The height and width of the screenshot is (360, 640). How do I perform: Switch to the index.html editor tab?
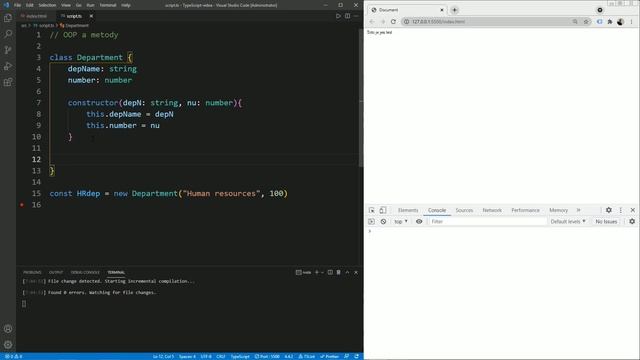click(36, 16)
